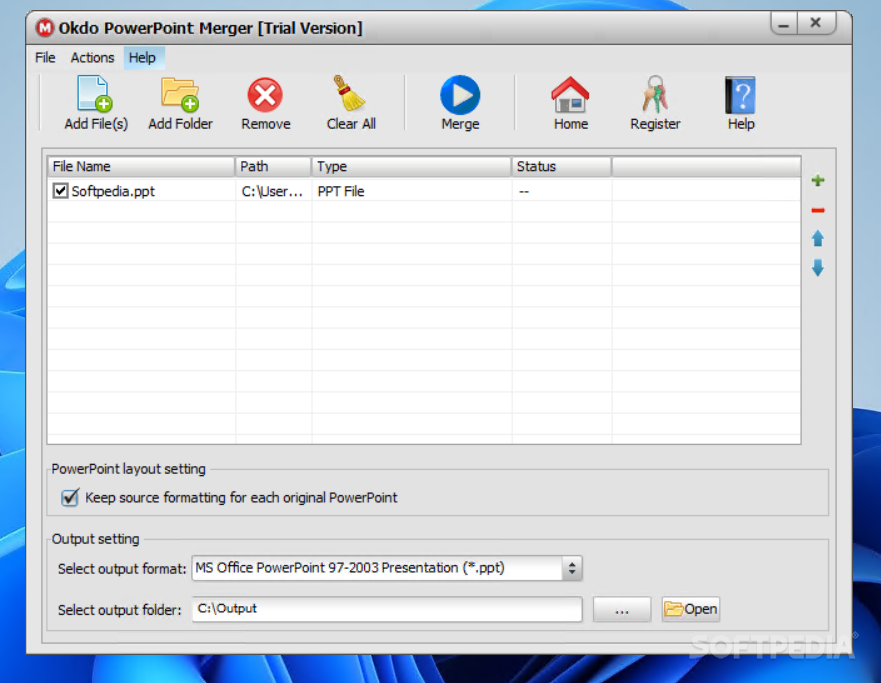Viewport: 881px width, 683px height.
Task: Click the browse "..." output folder button
Action: [x=622, y=609]
